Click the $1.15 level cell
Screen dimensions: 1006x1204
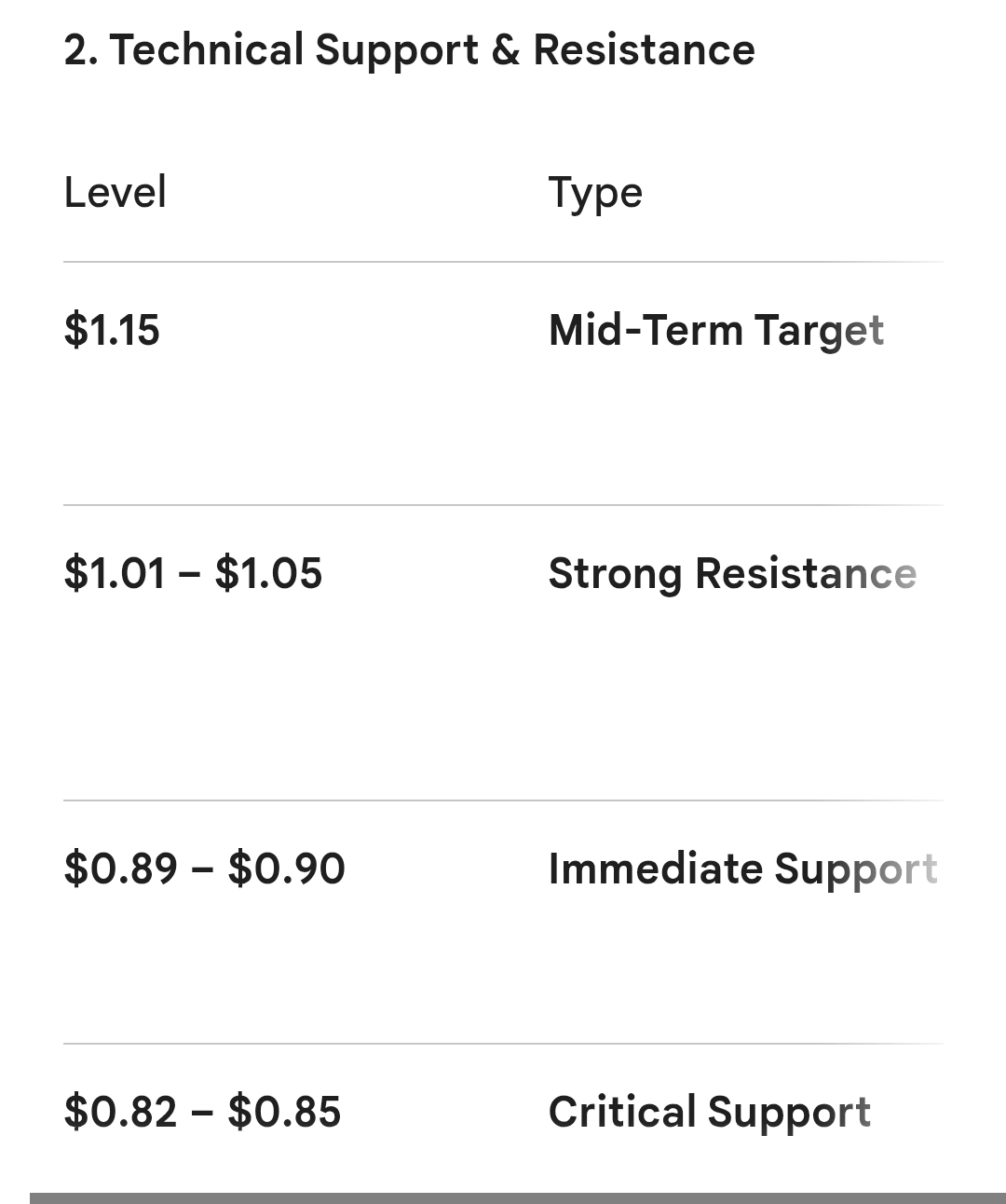[112, 331]
